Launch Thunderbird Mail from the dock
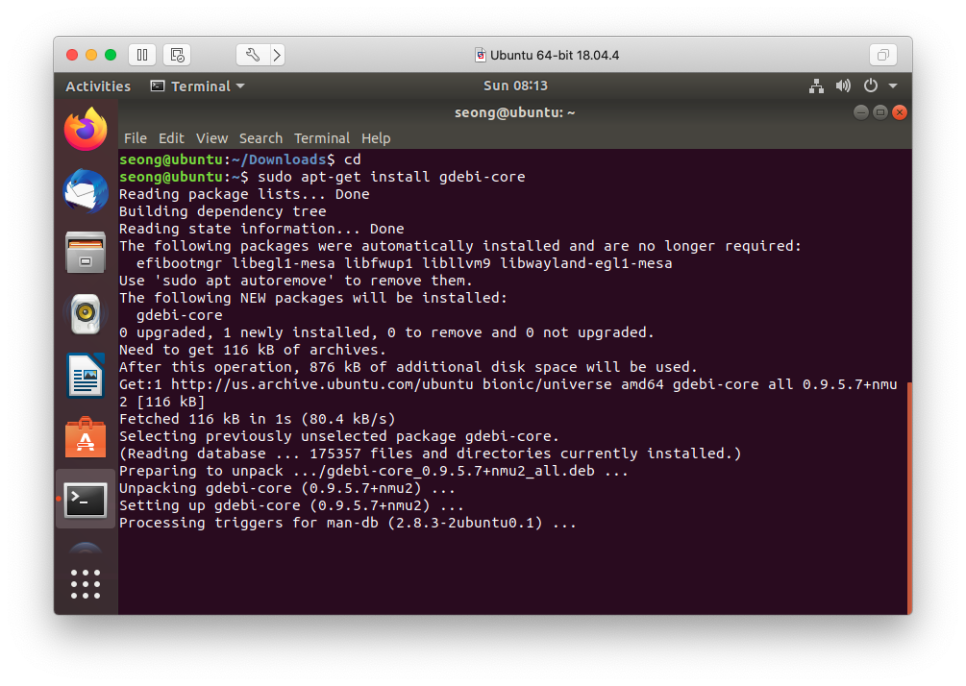The image size is (966, 686). (x=86, y=191)
